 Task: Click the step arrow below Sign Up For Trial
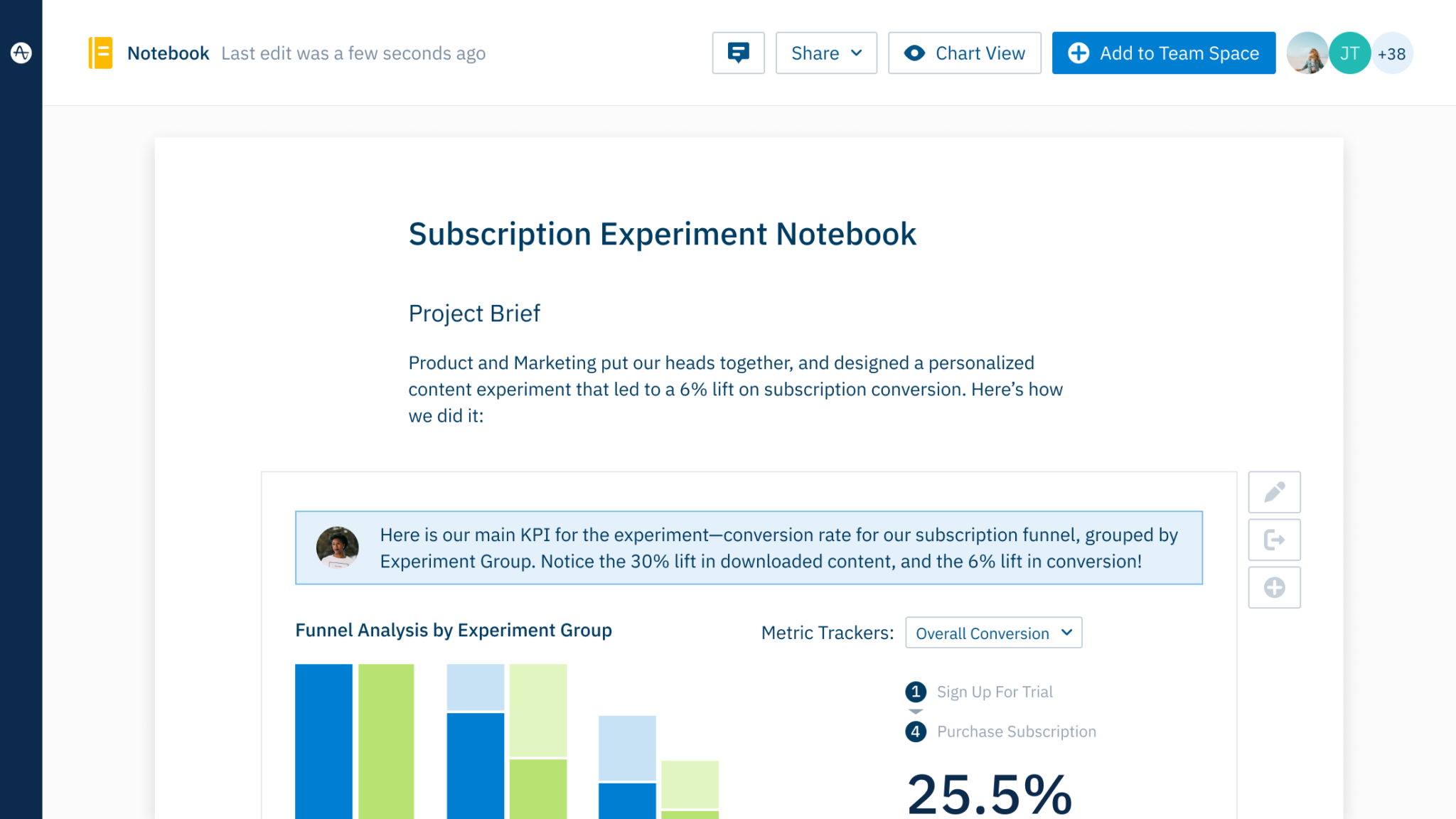click(916, 712)
